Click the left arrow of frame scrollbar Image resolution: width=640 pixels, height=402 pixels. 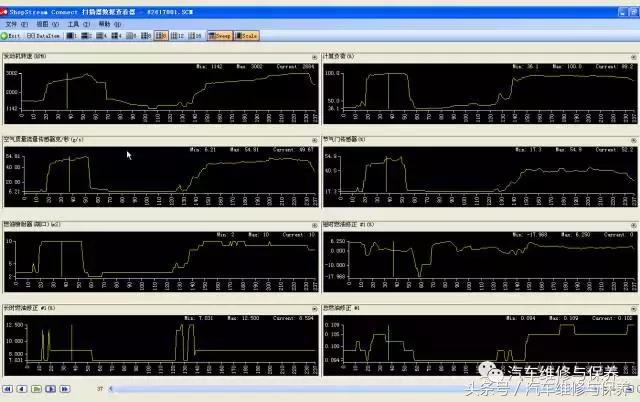(110, 389)
